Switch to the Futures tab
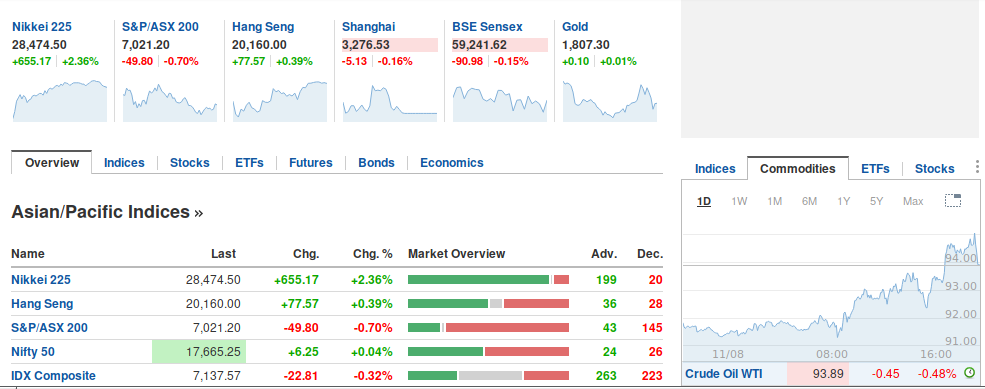 click(x=310, y=163)
